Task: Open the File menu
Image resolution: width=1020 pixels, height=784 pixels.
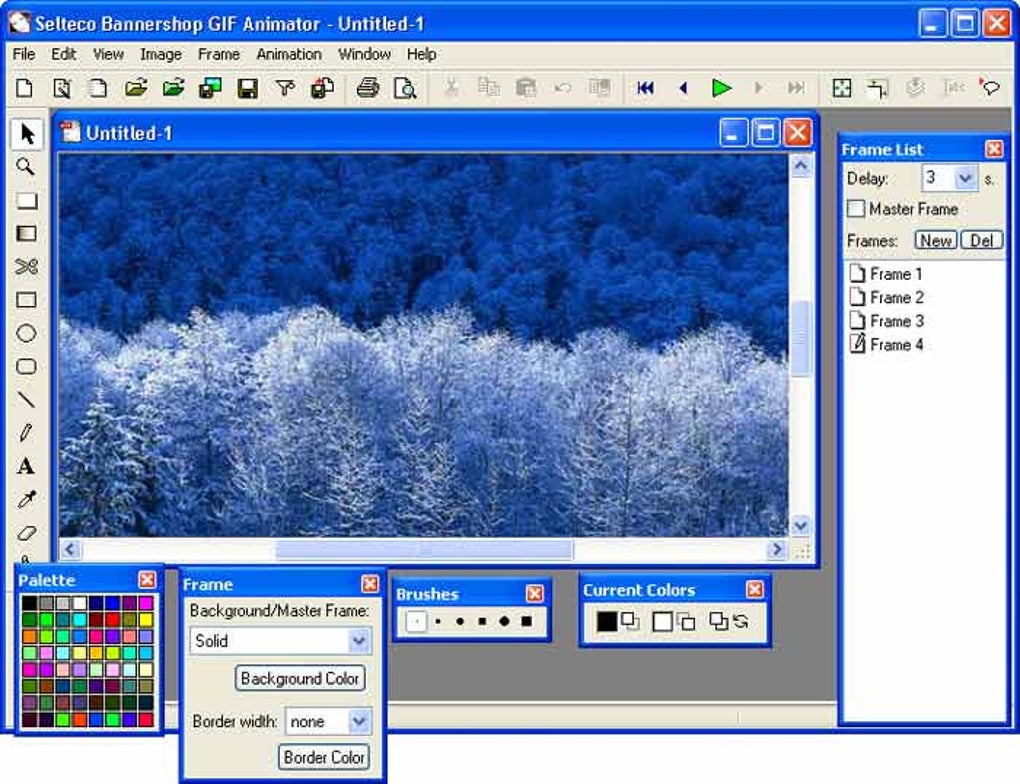Action: (24, 55)
